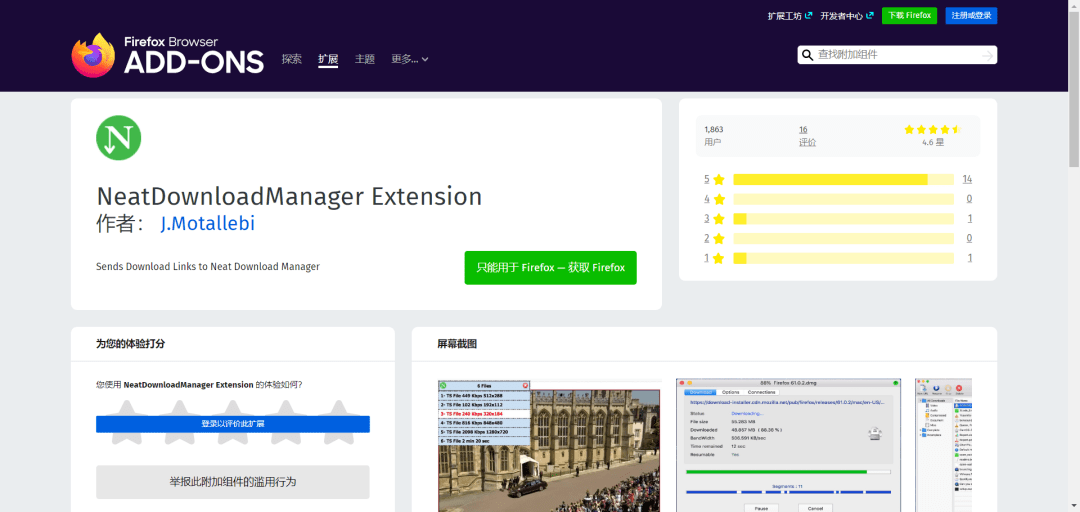Click the 屏幕截图 section heading
The image size is (1080, 512).
(x=457, y=344)
